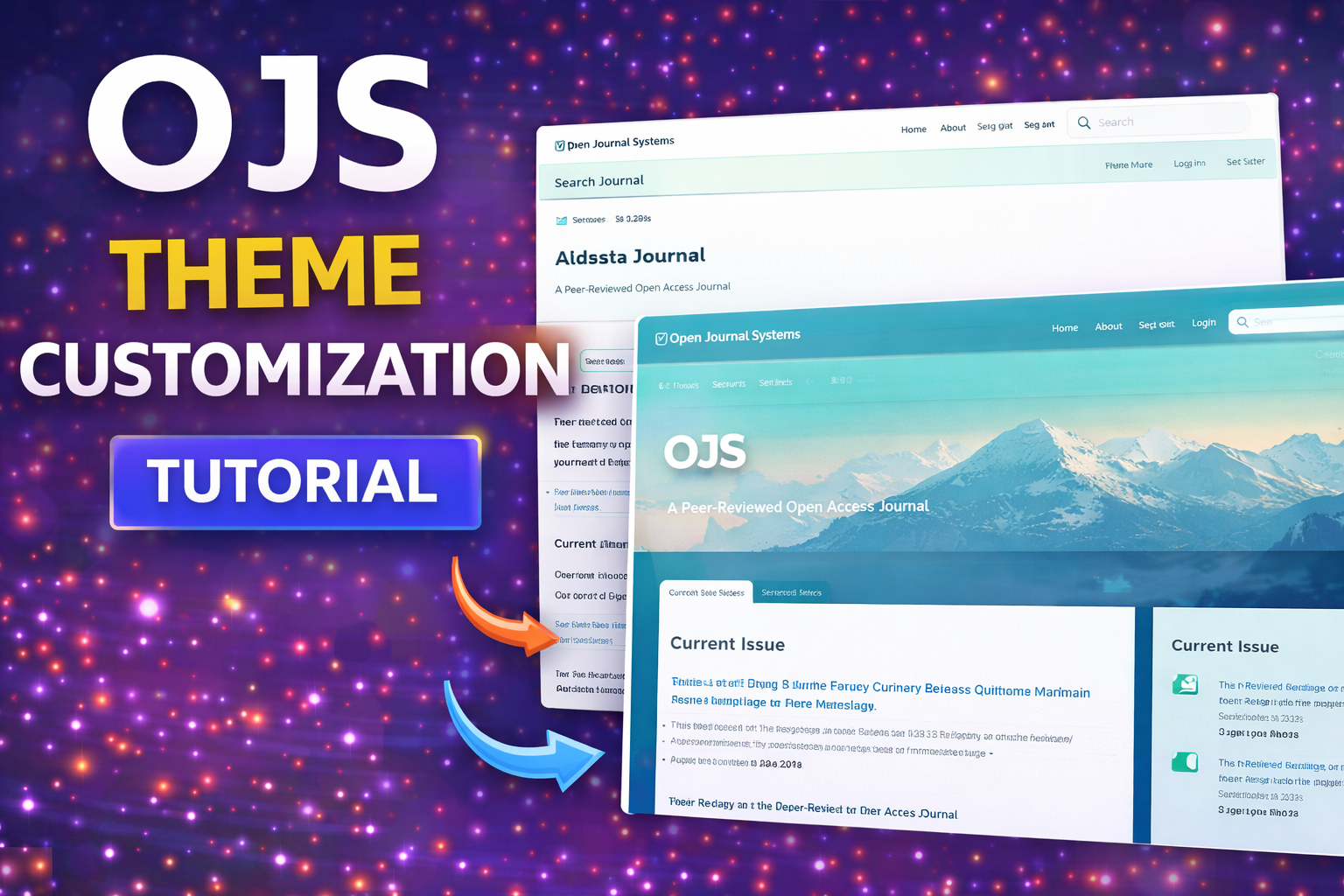Click the Login link in the front header

pyautogui.click(x=1204, y=323)
